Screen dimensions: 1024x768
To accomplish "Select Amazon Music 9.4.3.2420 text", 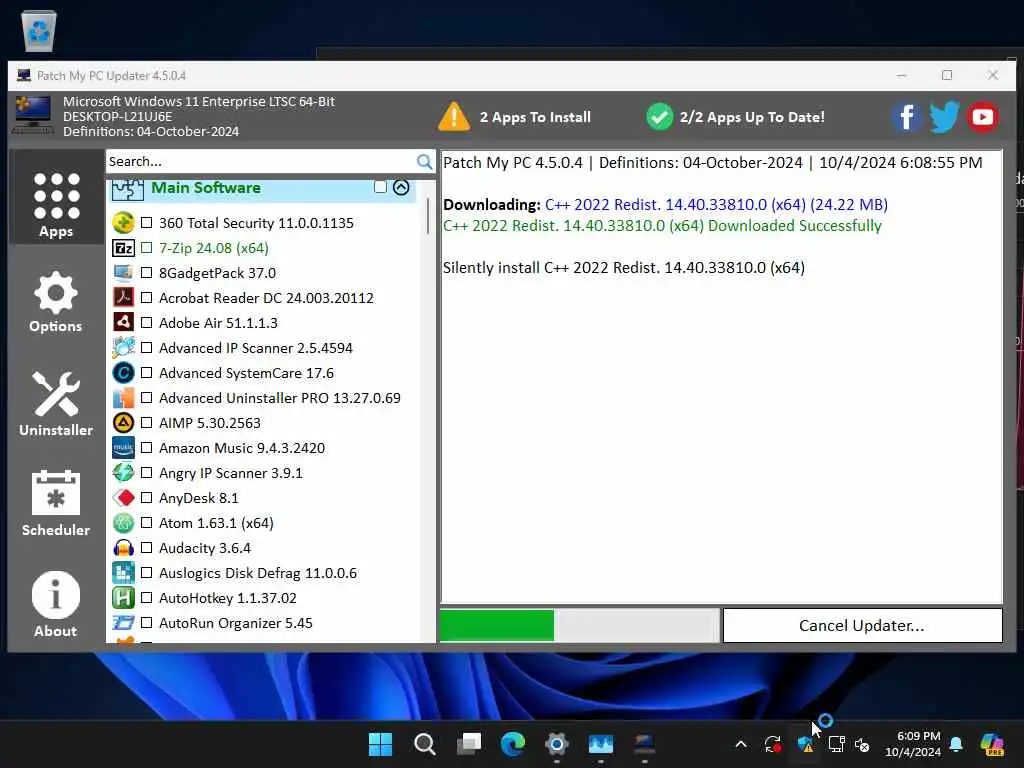I will coord(242,448).
